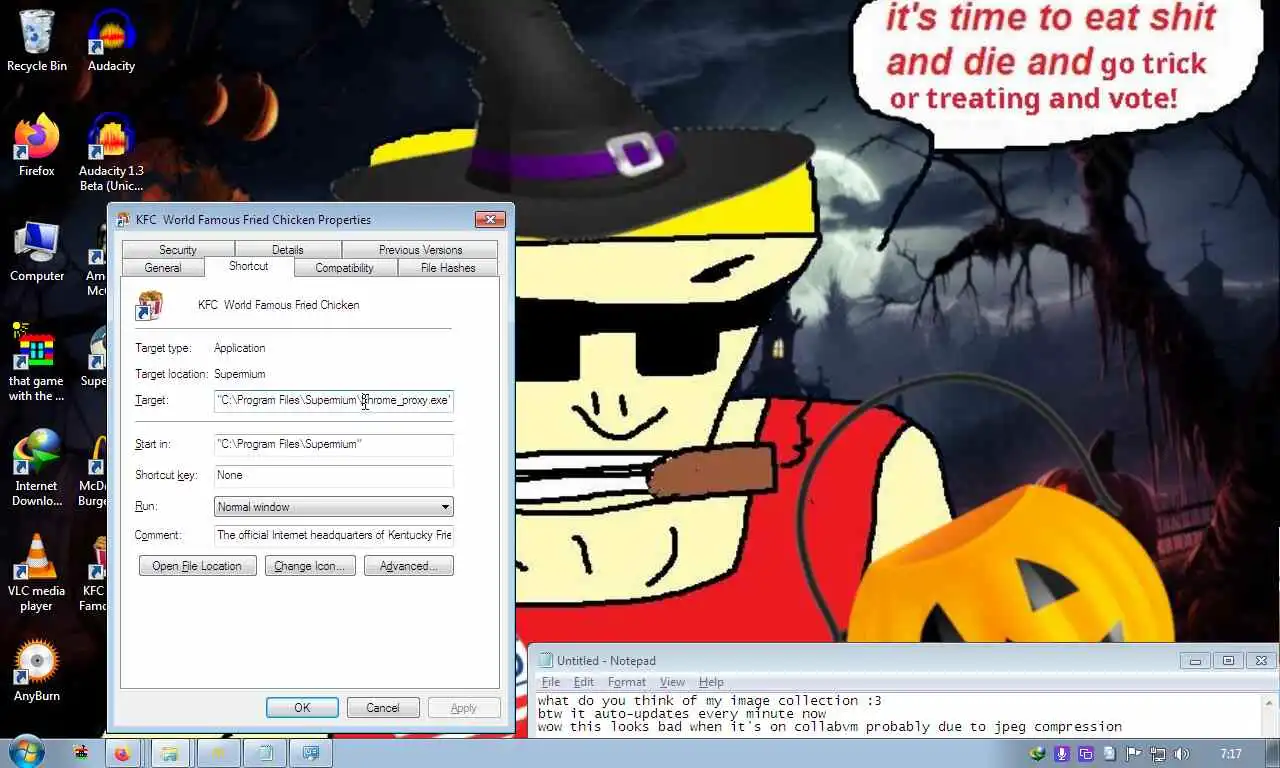
Task: Cancel the Properties dialog
Action: tap(383, 708)
